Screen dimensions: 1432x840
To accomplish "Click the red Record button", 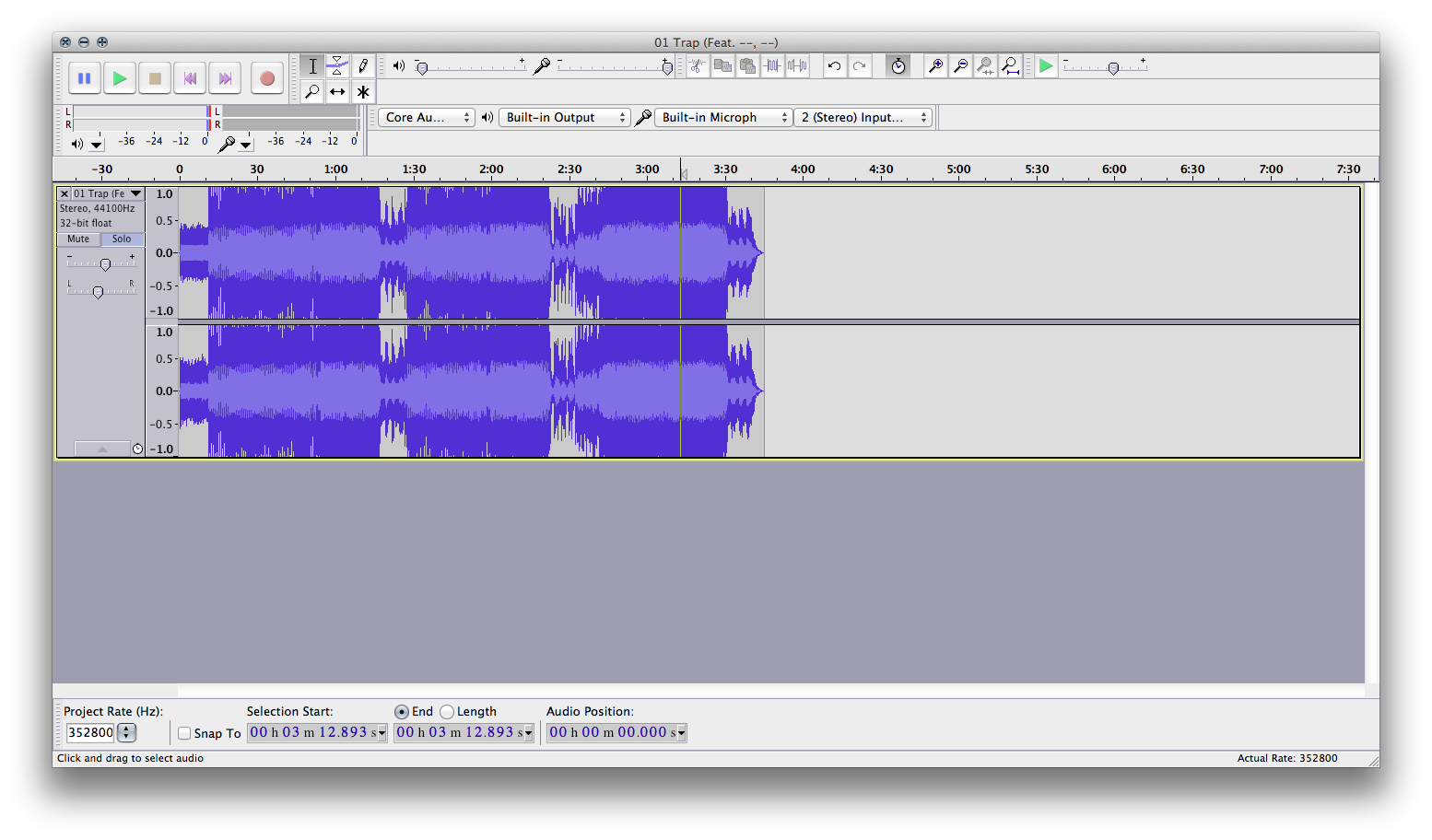I will click(x=267, y=78).
